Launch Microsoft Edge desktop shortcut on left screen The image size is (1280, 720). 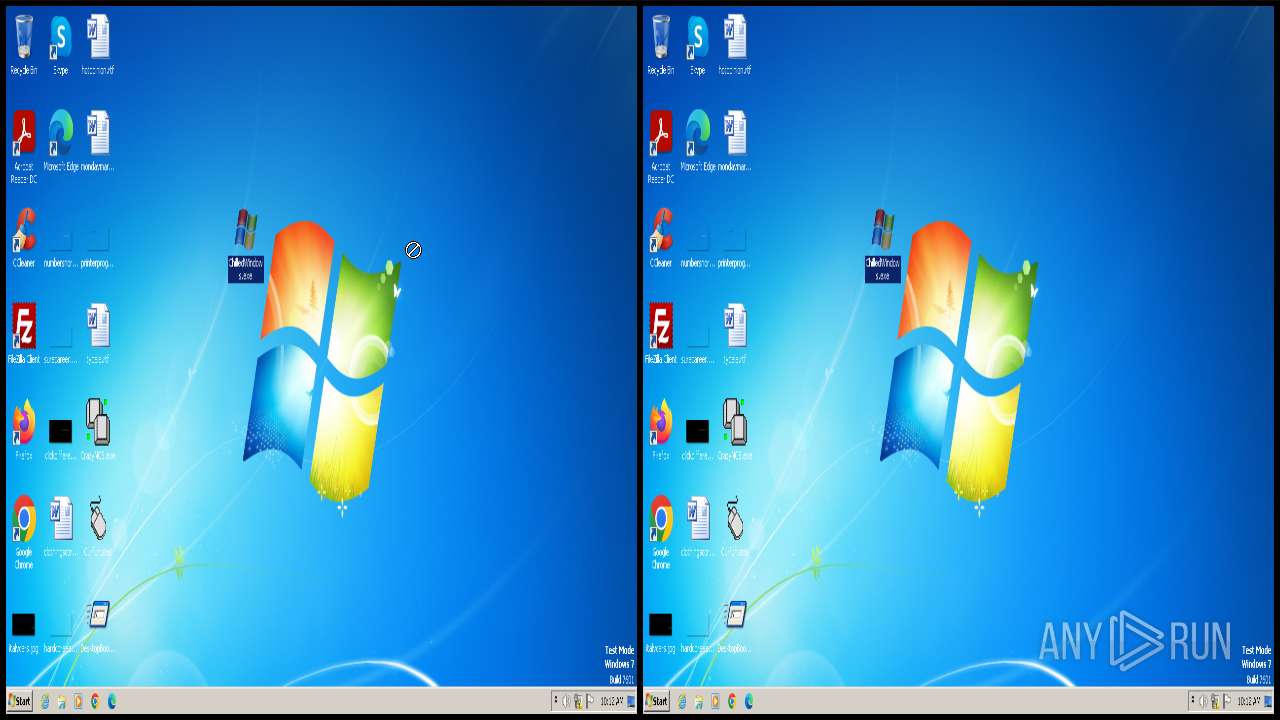(61, 141)
